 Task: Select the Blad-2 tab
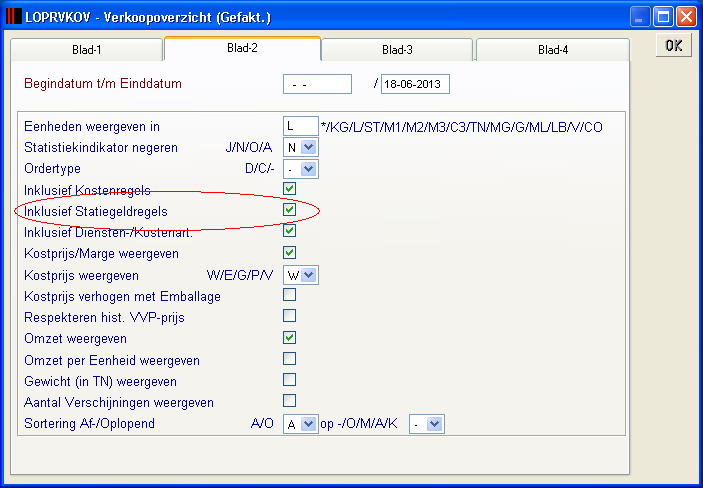[243, 48]
